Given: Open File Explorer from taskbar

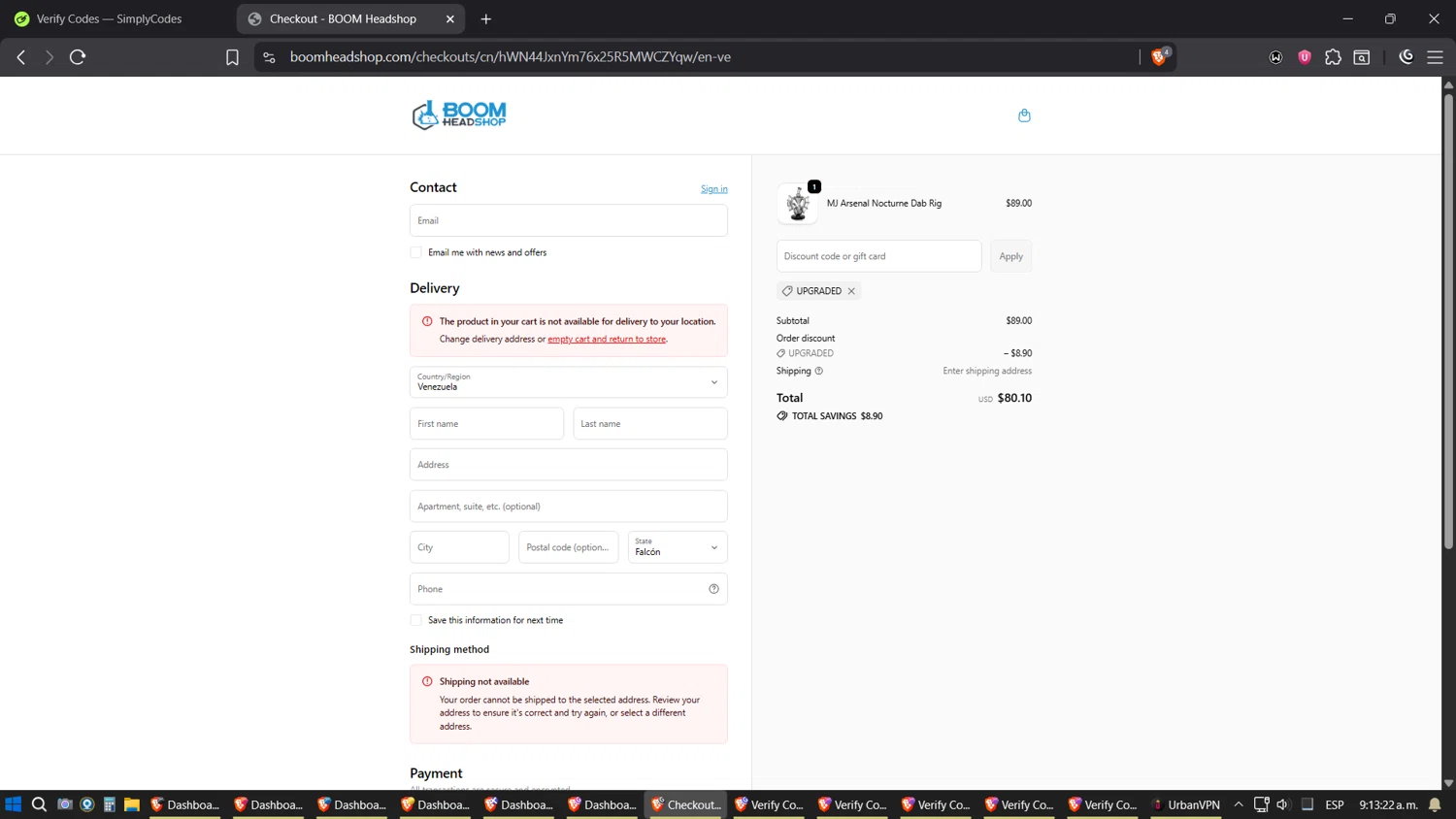Looking at the screenshot, I should click(x=132, y=804).
